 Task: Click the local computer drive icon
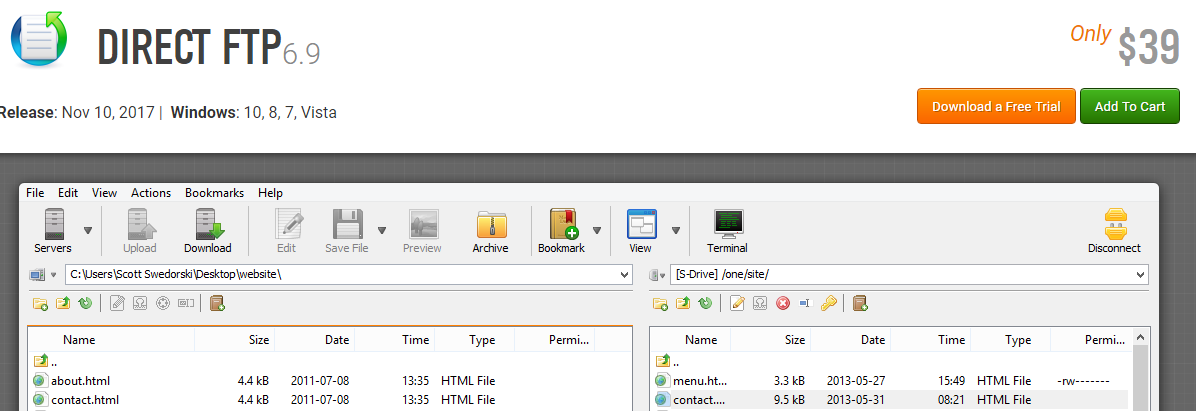pyautogui.click(x=37, y=275)
